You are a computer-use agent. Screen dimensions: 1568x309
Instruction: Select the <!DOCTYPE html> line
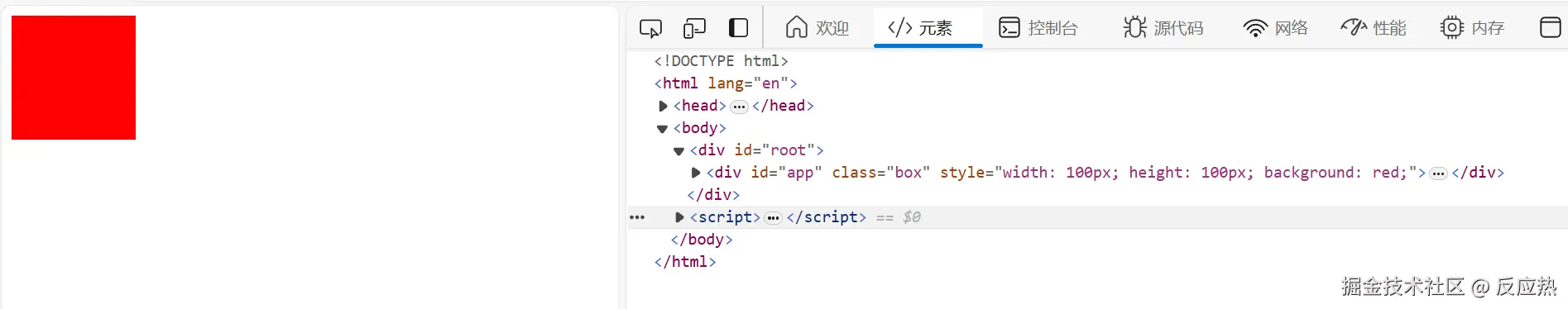[x=721, y=61]
